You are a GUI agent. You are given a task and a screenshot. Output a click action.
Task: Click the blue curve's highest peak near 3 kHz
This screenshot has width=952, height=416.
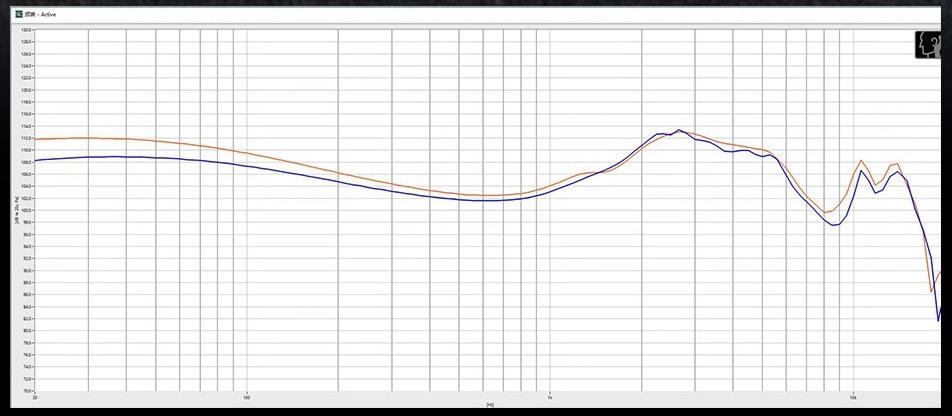tap(679, 130)
